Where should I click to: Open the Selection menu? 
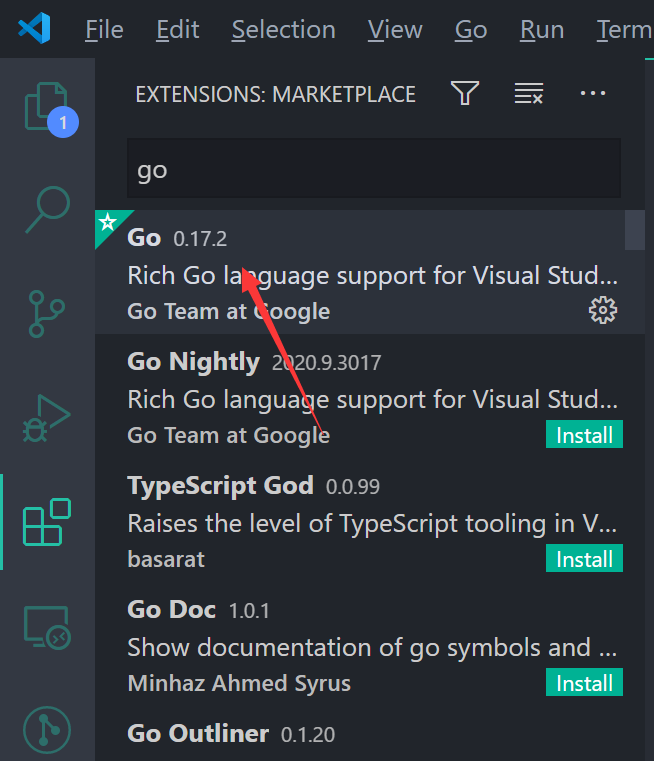click(x=283, y=30)
